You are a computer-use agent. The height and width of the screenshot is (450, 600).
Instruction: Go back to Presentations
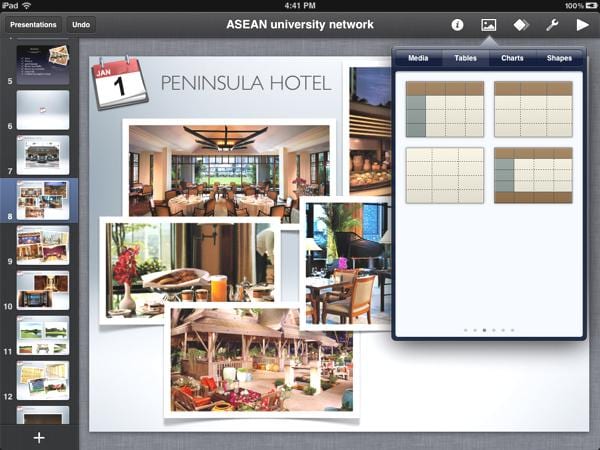33,24
